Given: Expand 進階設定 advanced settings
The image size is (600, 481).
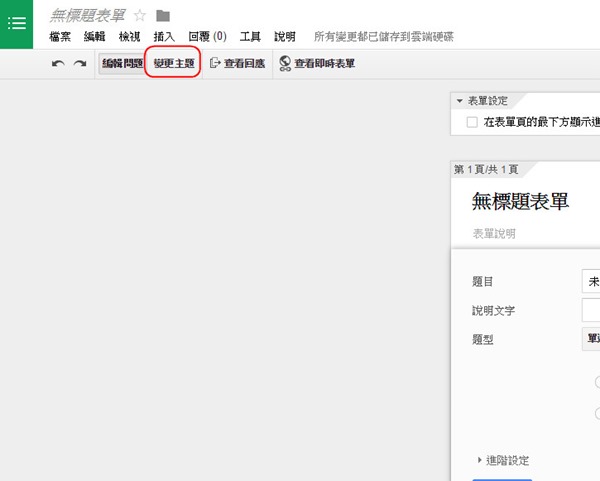Looking at the screenshot, I should (x=504, y=460).
